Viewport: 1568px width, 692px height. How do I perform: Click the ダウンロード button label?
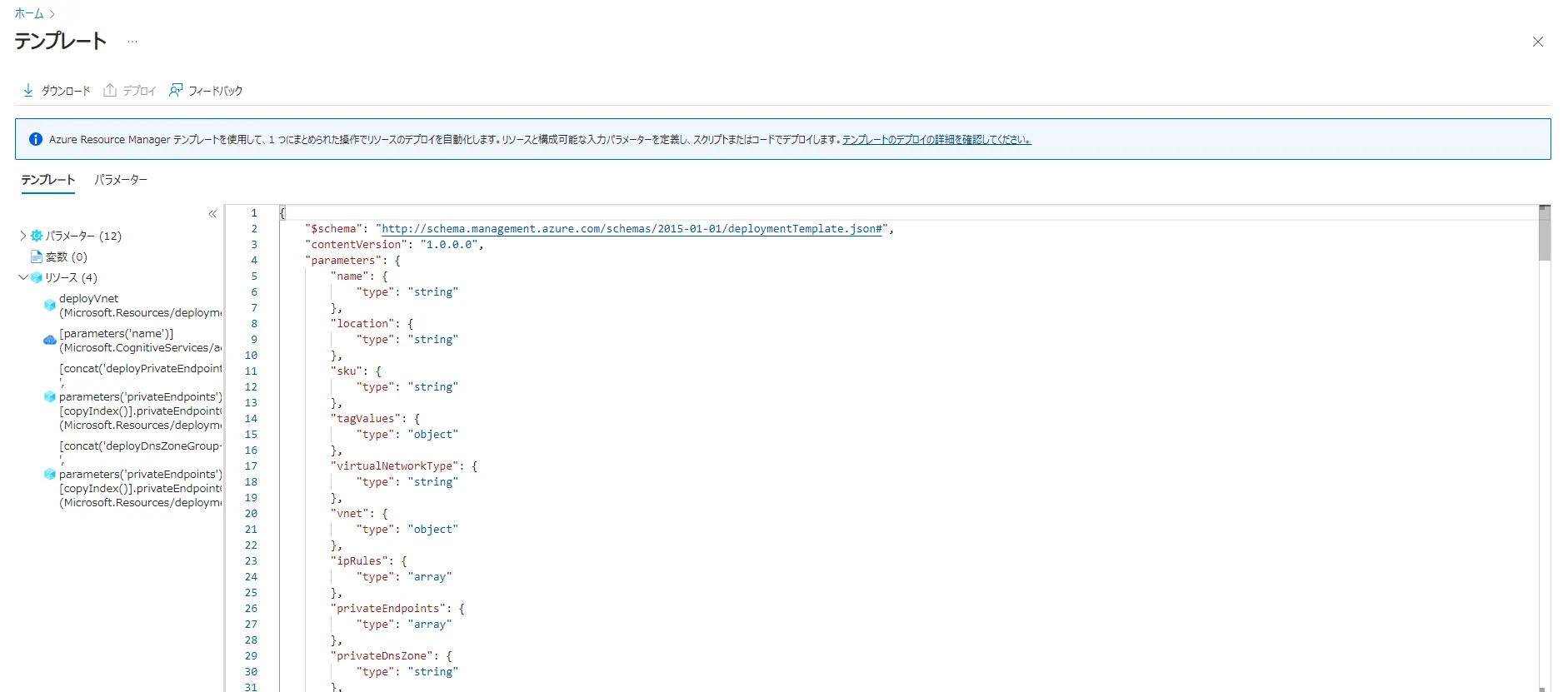click(x=66, y=90)
